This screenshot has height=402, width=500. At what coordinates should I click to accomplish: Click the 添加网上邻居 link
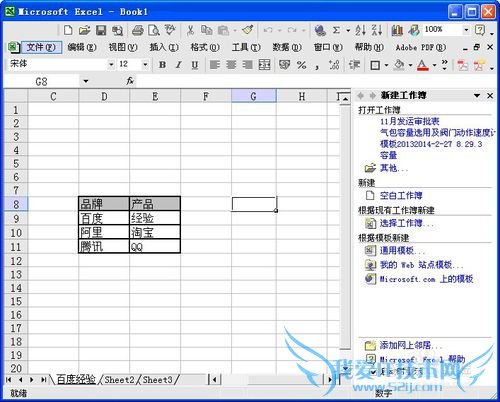411,345
